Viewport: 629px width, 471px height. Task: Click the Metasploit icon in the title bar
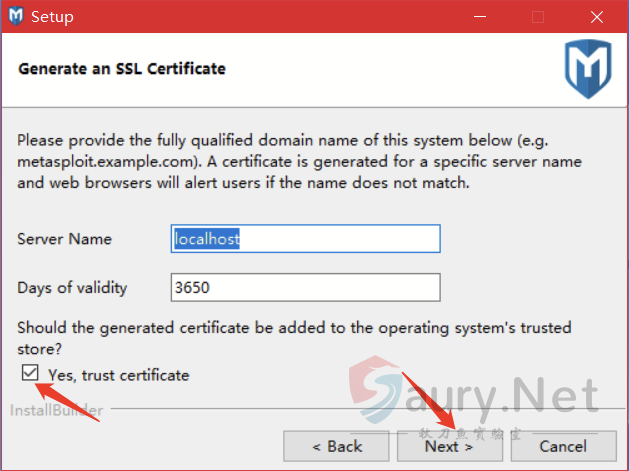tap(15, 17)
